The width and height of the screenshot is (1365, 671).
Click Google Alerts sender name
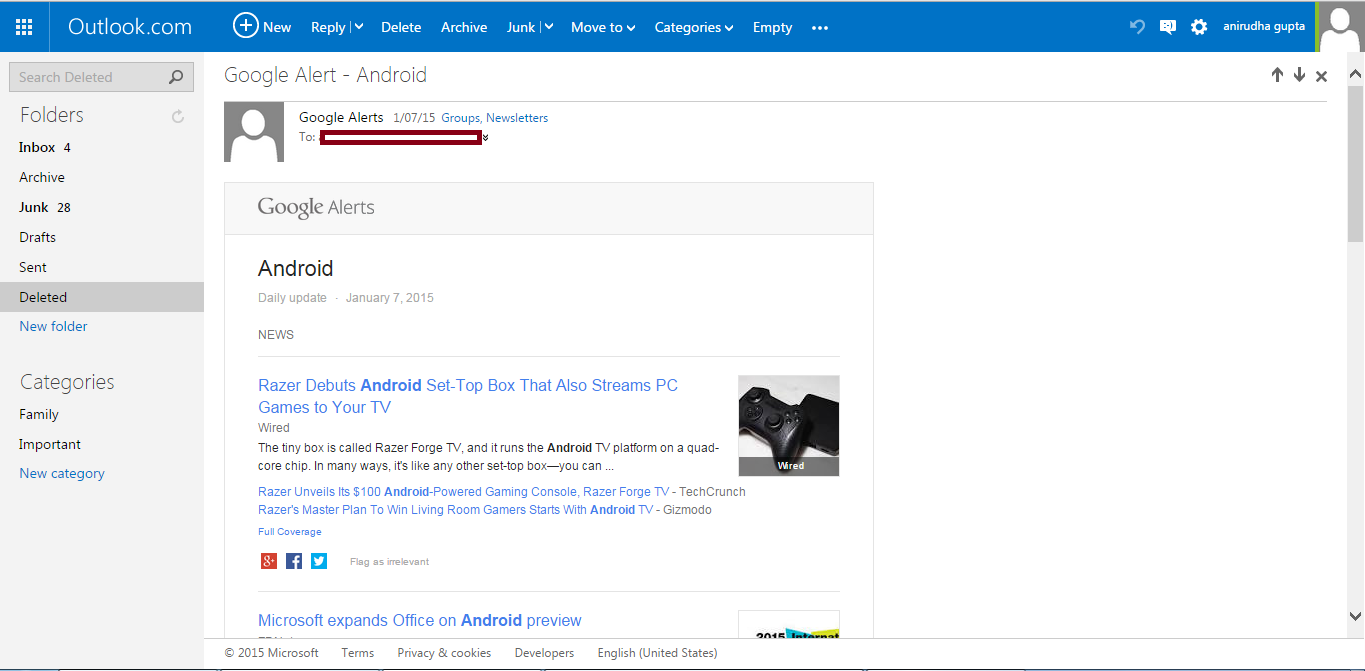pyautogui.click(x=341, y=117)
